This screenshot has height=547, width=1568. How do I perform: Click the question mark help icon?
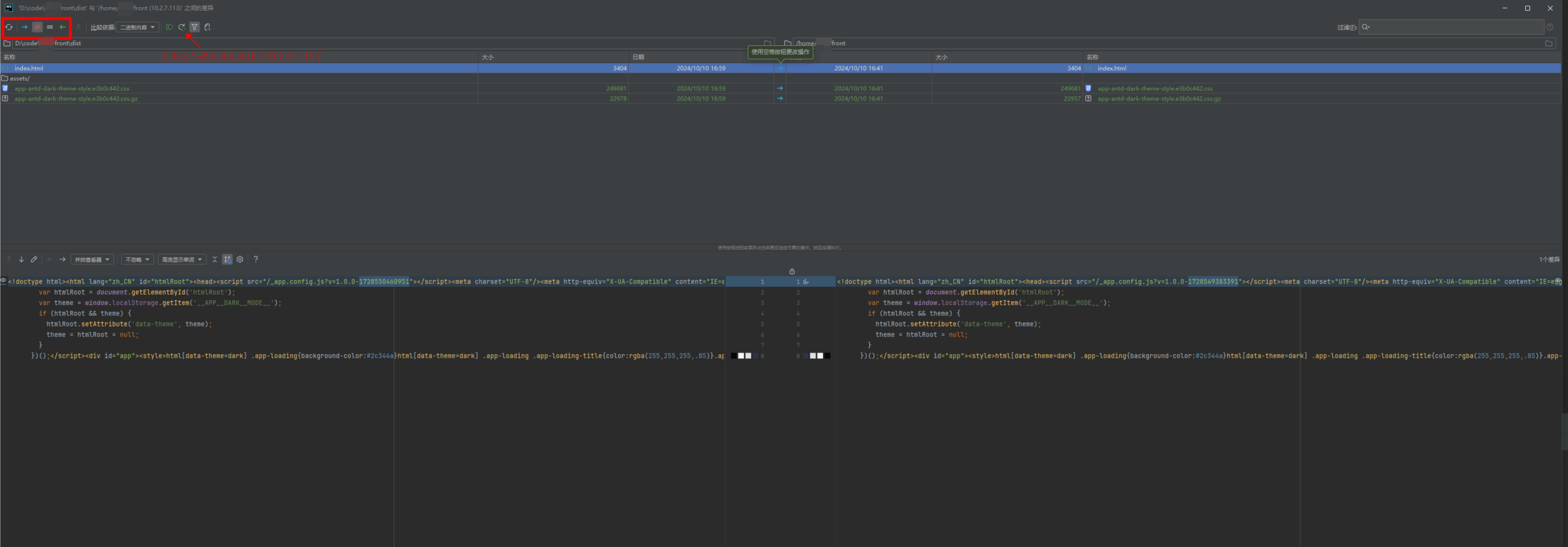256,260
